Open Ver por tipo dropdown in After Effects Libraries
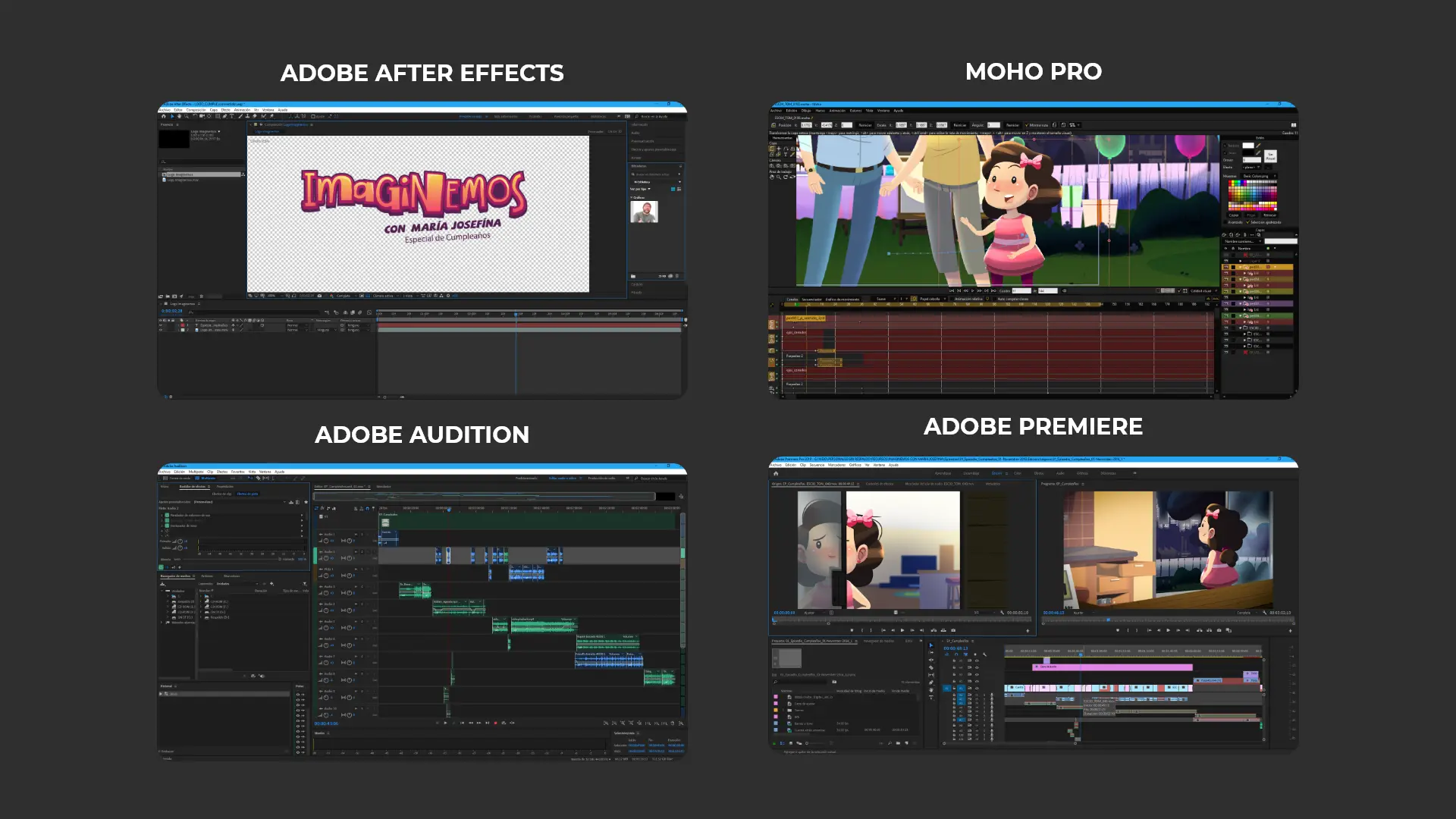Image resolution: width=1456 pixels, height=819 pixels. click(x=640, y=189)
